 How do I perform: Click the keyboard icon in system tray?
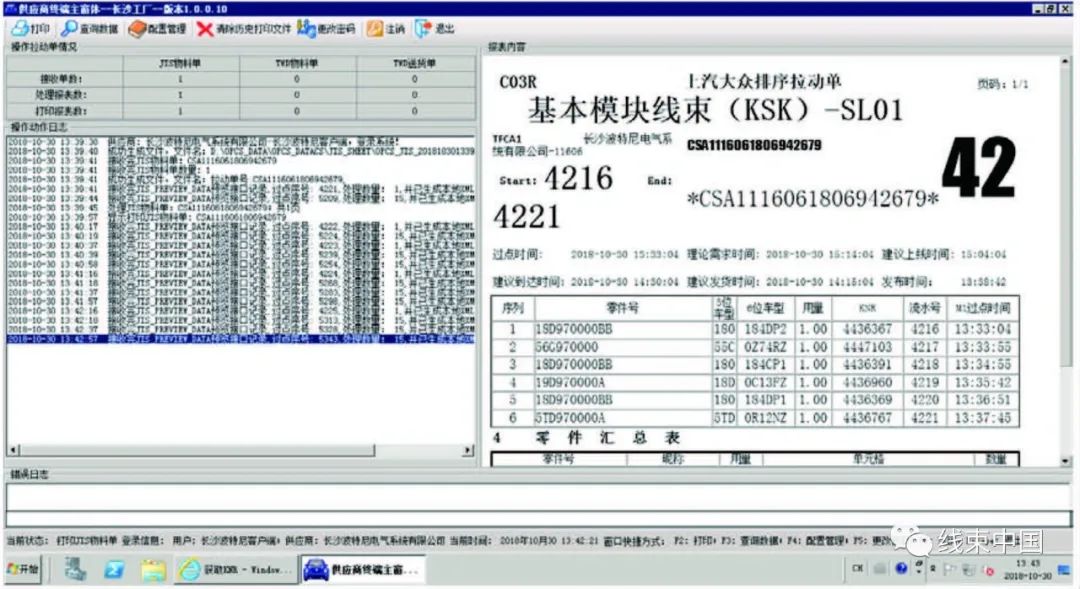click(x=880, y=569)
